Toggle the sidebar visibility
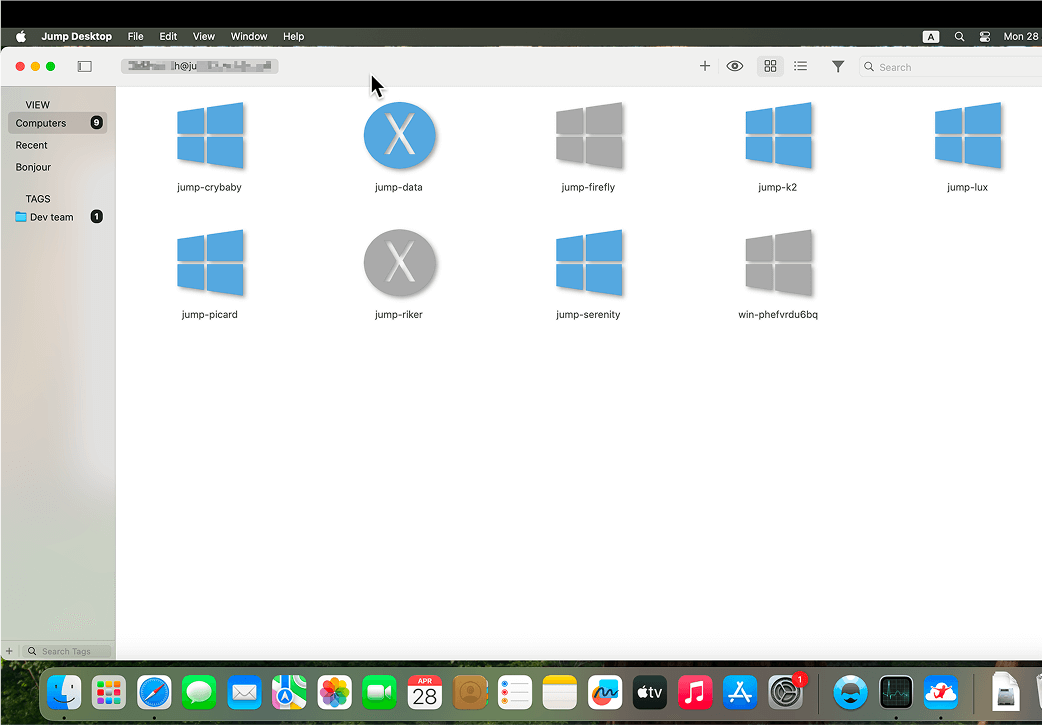Screen dimensions: 1042x725 tap(84, 65)
